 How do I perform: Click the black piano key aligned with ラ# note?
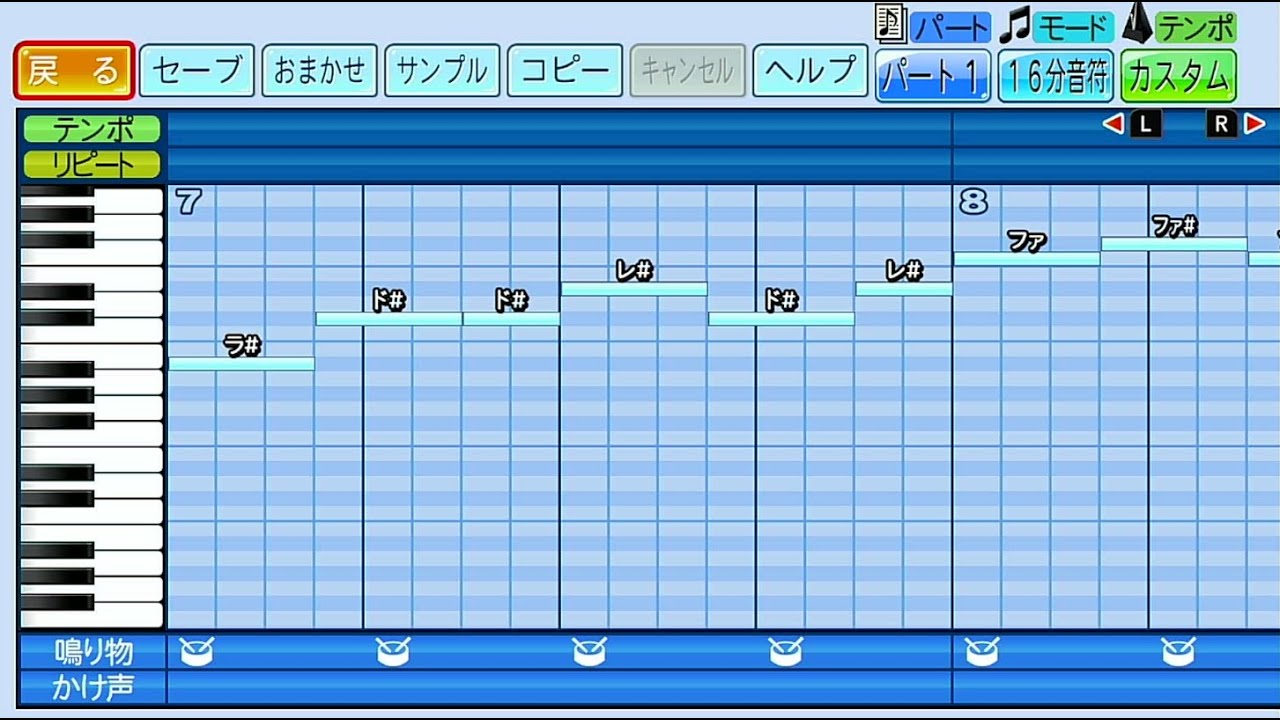[x=57, y=369]
